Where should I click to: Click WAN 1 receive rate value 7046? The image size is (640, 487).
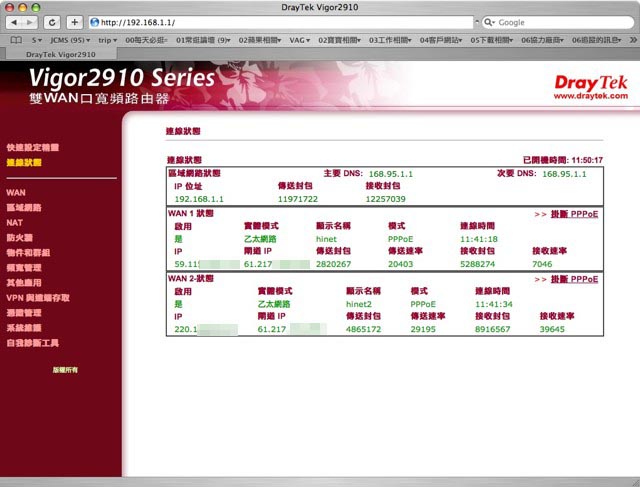[x=542, y=264]
